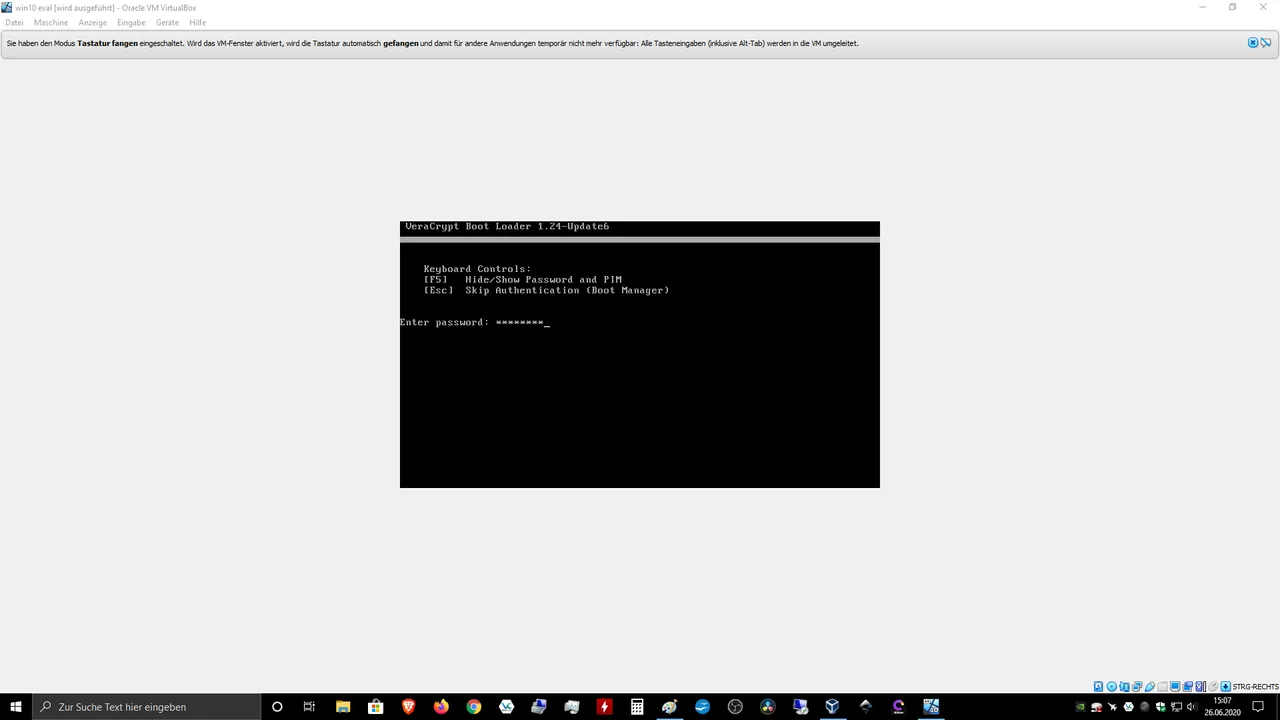Viewport: 1280px width, 720px height.
Task: Click the NVIDIA tray icon
Action: coord(1081,707)
